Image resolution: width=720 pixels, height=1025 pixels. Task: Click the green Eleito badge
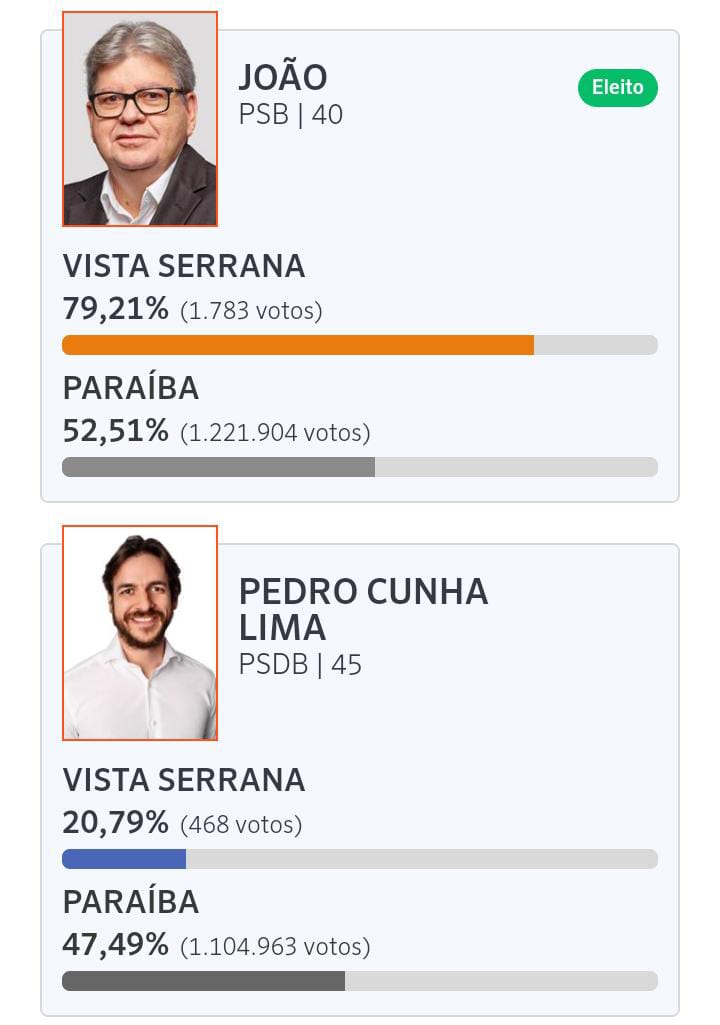click(617, 88)
